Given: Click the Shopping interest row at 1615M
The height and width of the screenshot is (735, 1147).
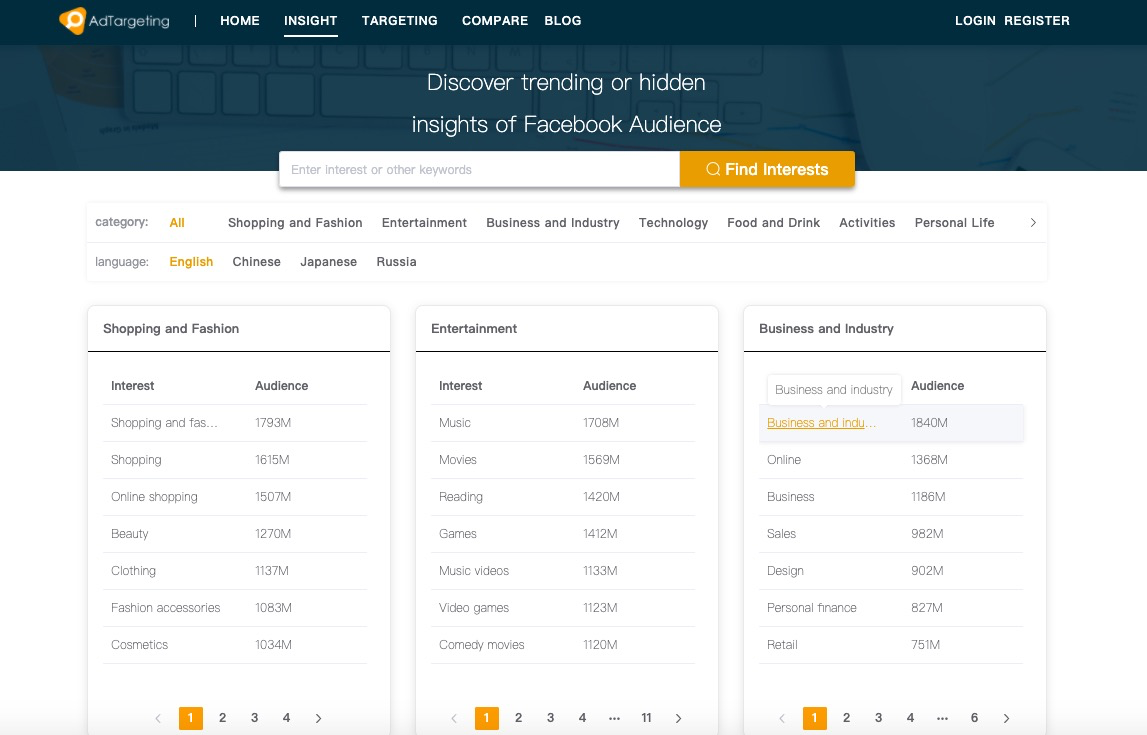Looking at the screenshot, I should (235, 460).
